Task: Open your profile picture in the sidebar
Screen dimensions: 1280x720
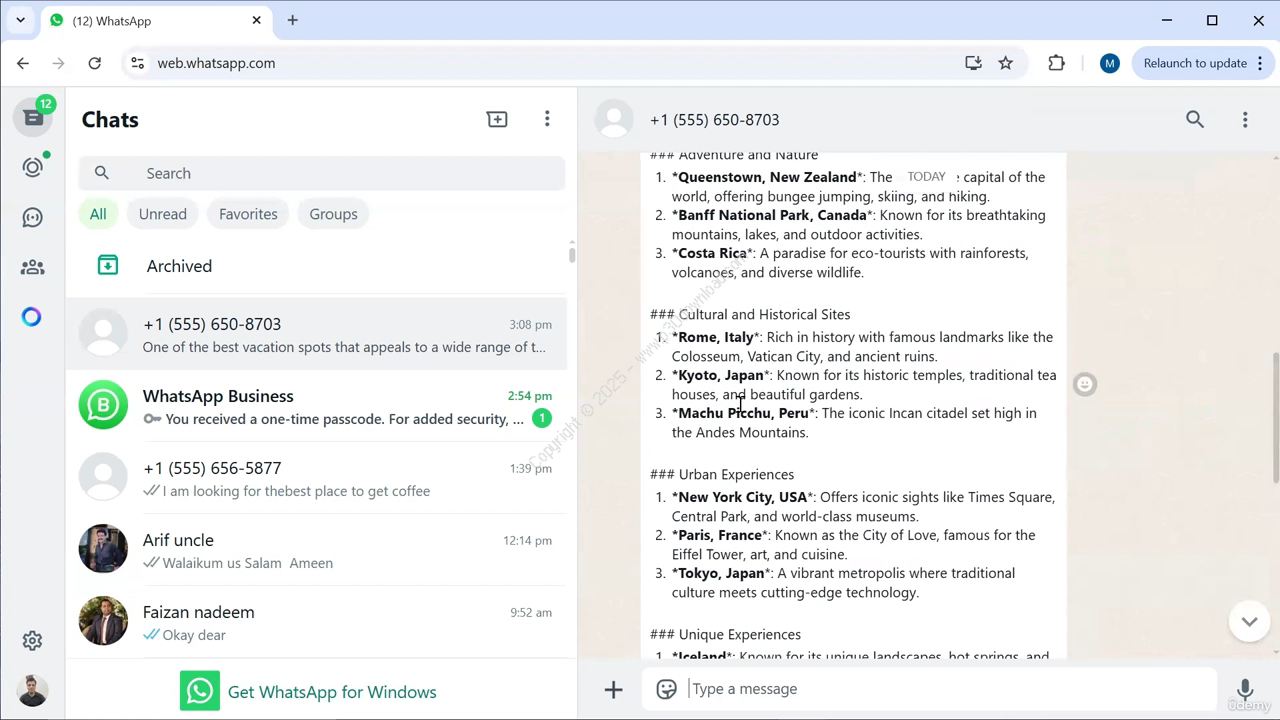Action: 32,690
